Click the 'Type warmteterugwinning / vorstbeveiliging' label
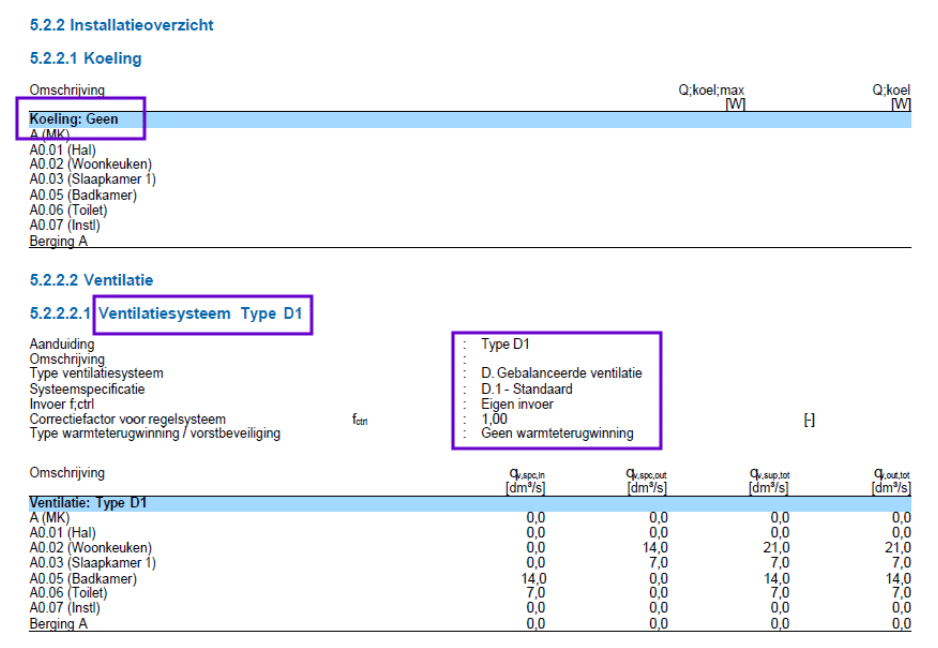The width and height of the screenshot is (938, 648). click(x=155, y=434)
